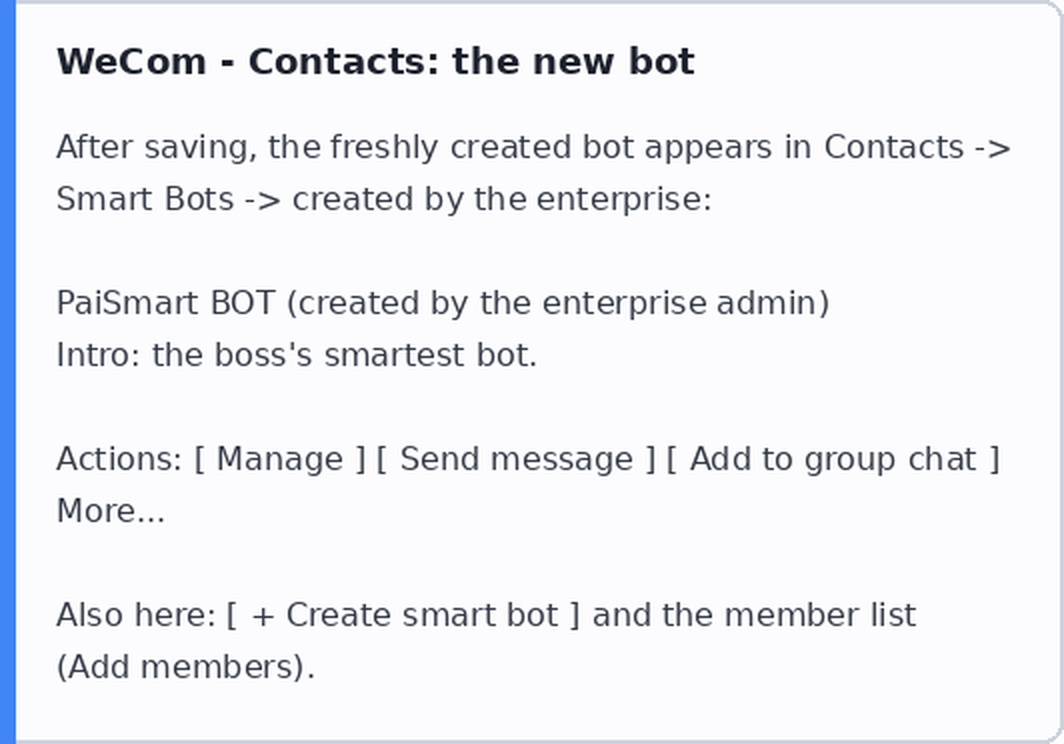Screen dimensions: 1064x744
Task: Click the plus sign before Create smart bot
Action: click(x=263, y=616)
